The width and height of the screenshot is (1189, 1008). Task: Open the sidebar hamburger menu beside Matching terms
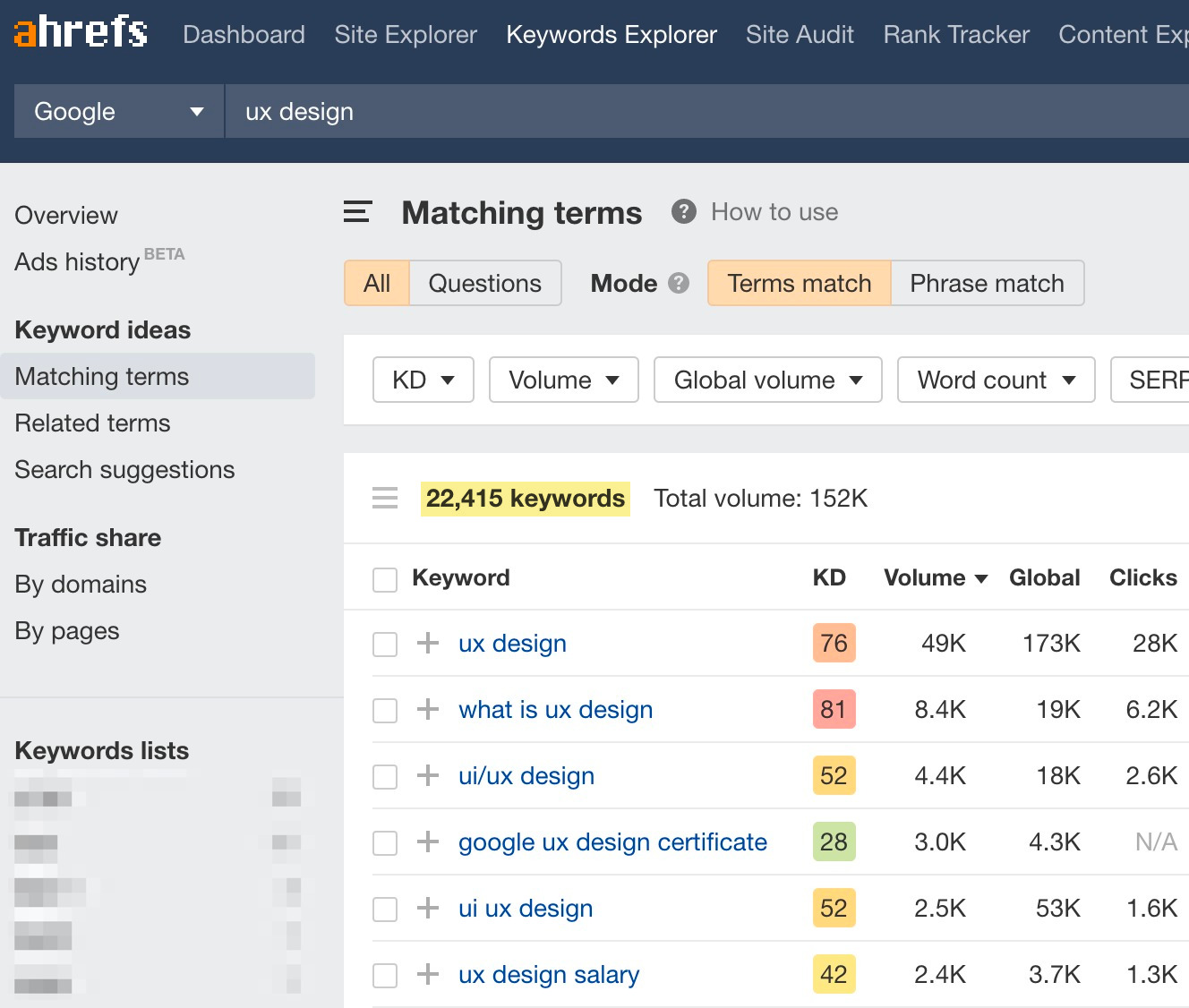(x=356, y=212)
